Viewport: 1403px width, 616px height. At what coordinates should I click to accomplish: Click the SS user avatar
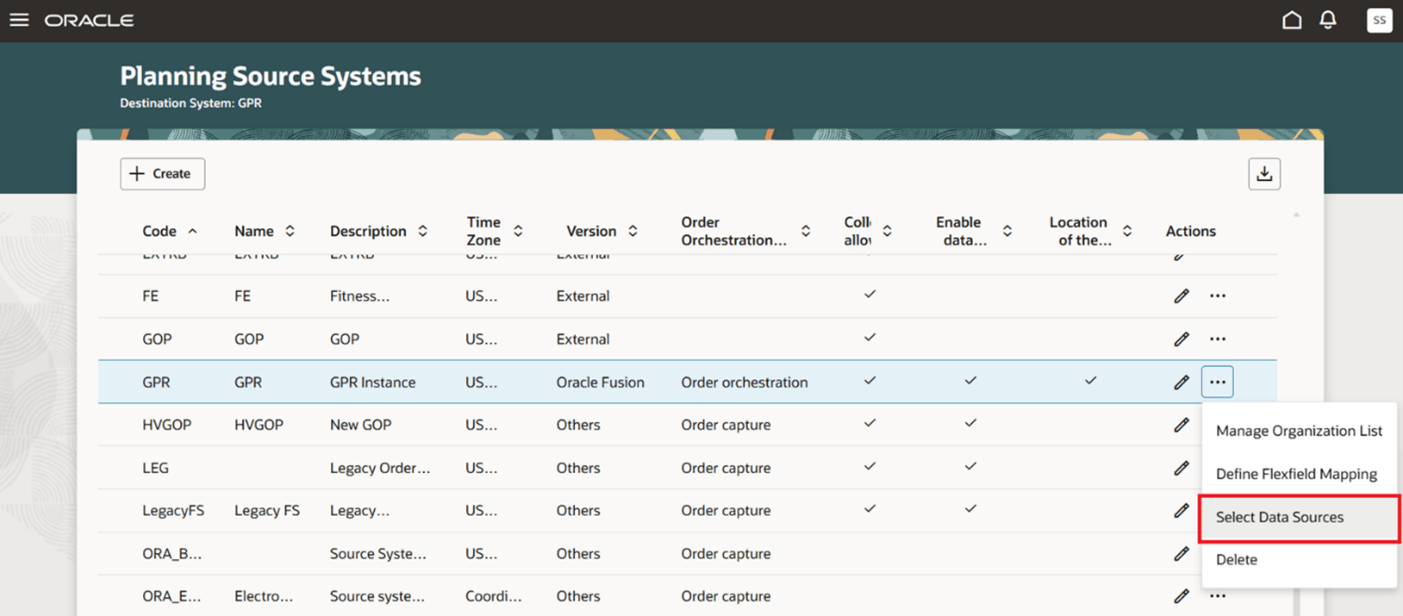(1379, 19)
